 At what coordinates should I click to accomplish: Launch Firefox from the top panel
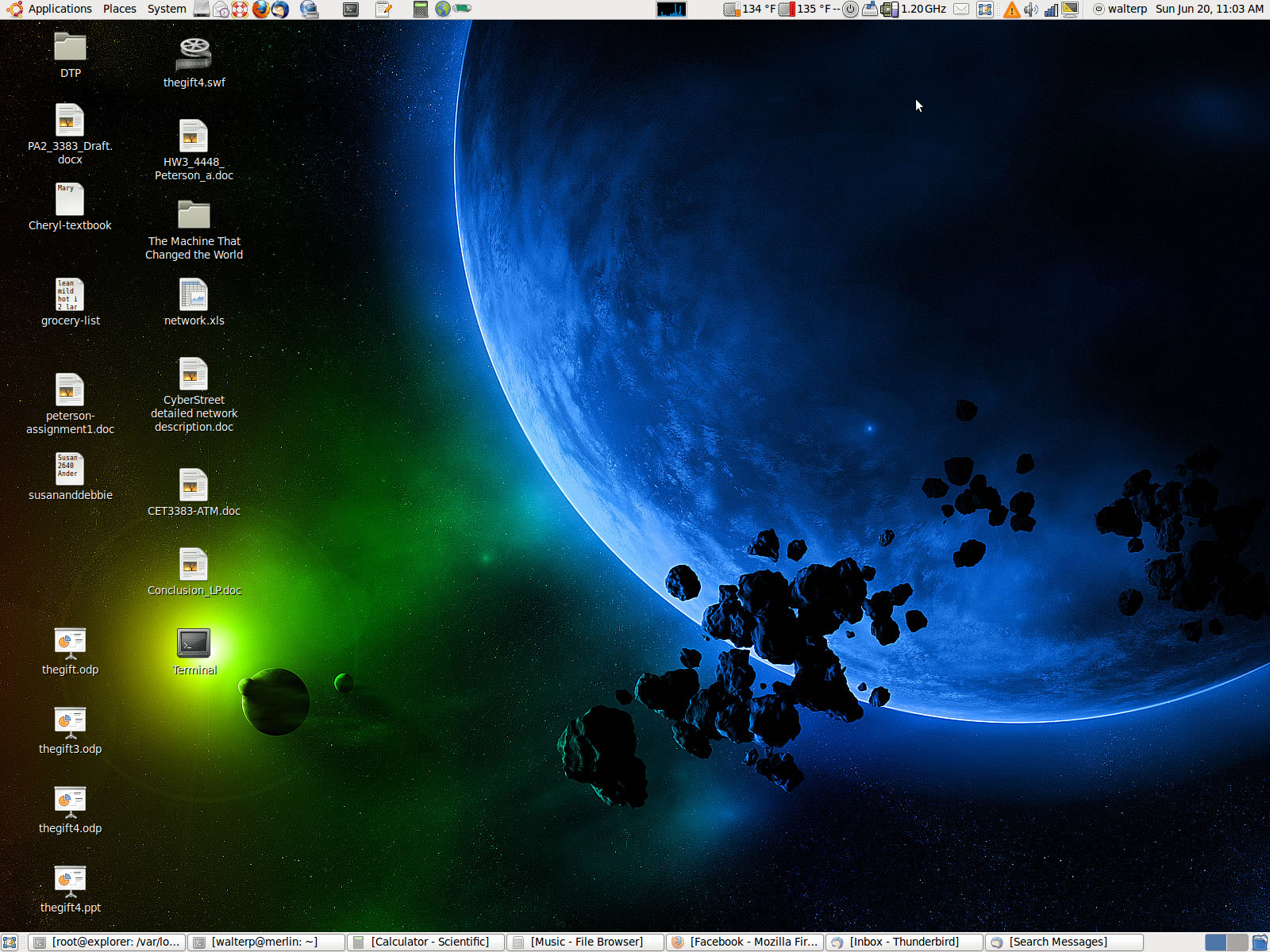tap(260, 10)
